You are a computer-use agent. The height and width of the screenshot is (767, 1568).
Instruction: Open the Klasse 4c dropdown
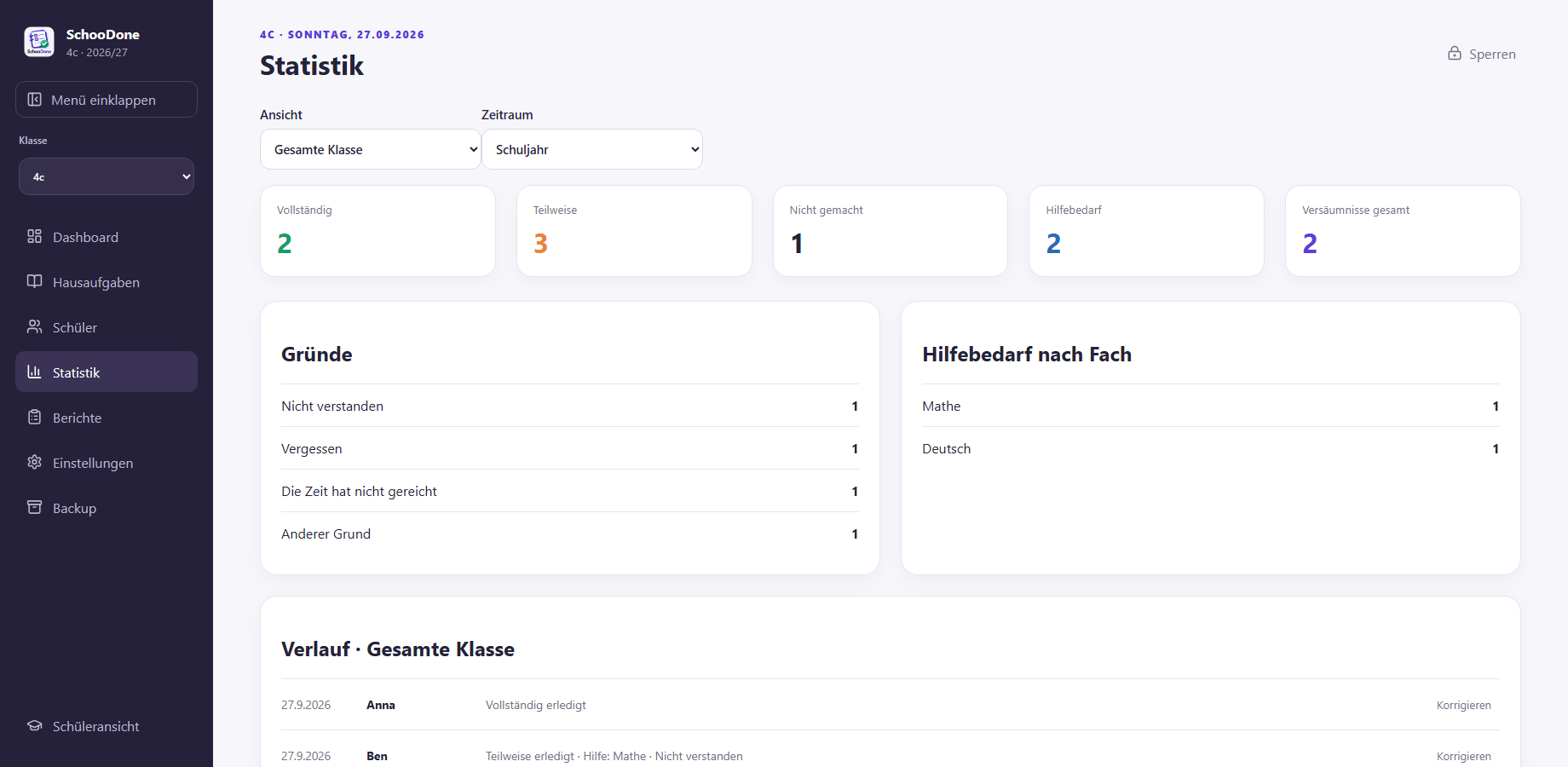pos(107,176)
